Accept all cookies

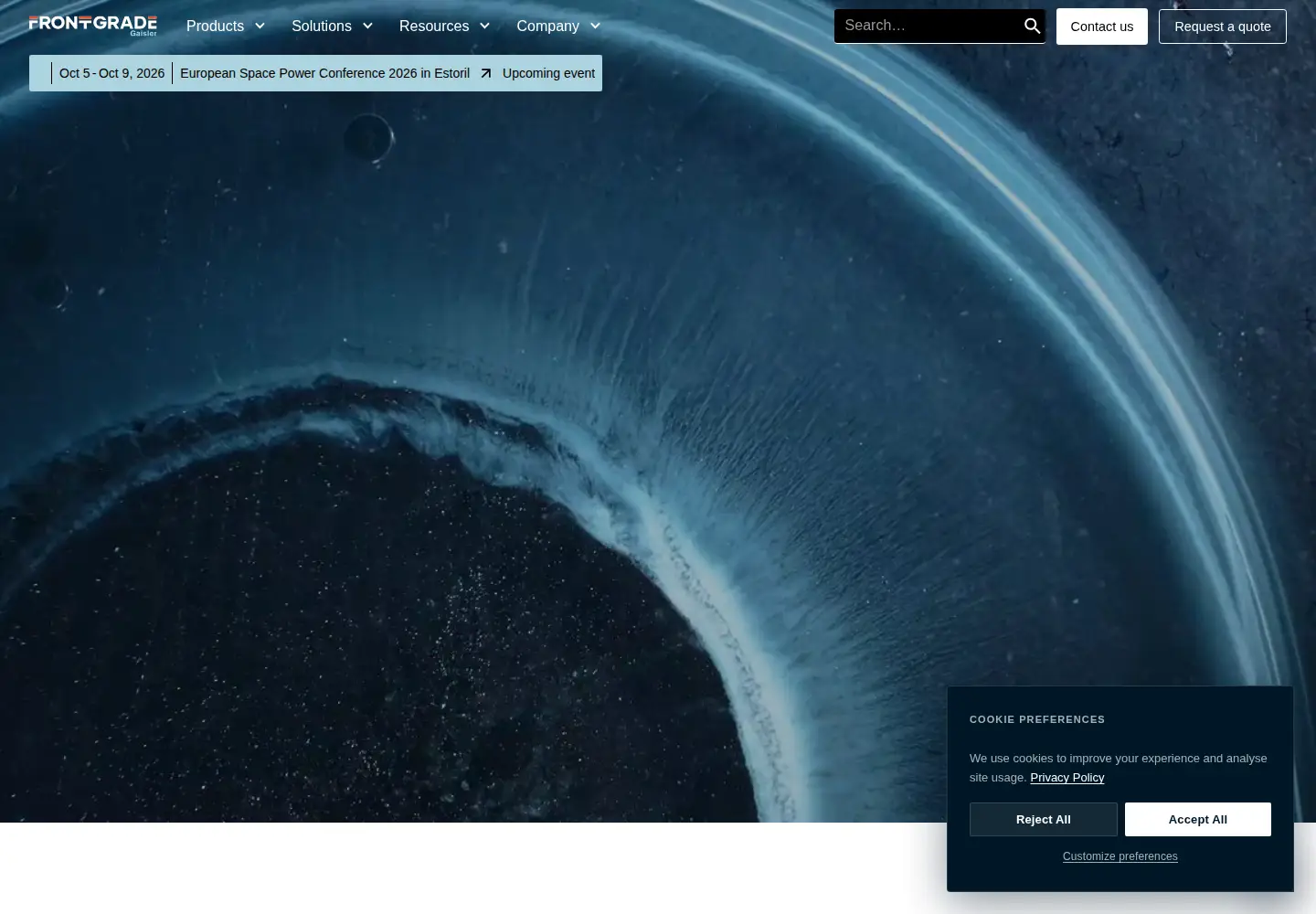pos(1198,820)
